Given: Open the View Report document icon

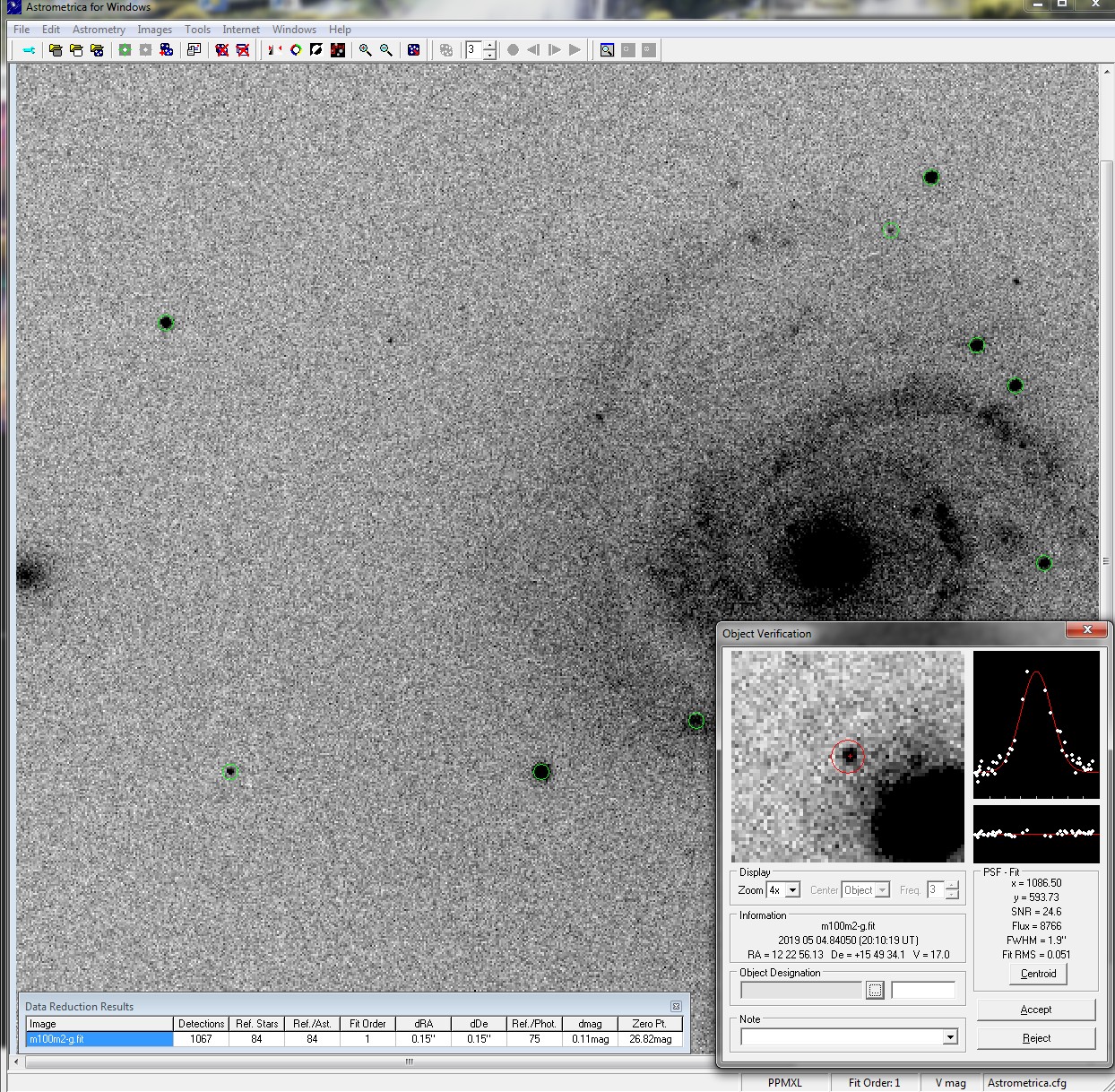Looking at the screenshot, I should (x=194, y=50).
